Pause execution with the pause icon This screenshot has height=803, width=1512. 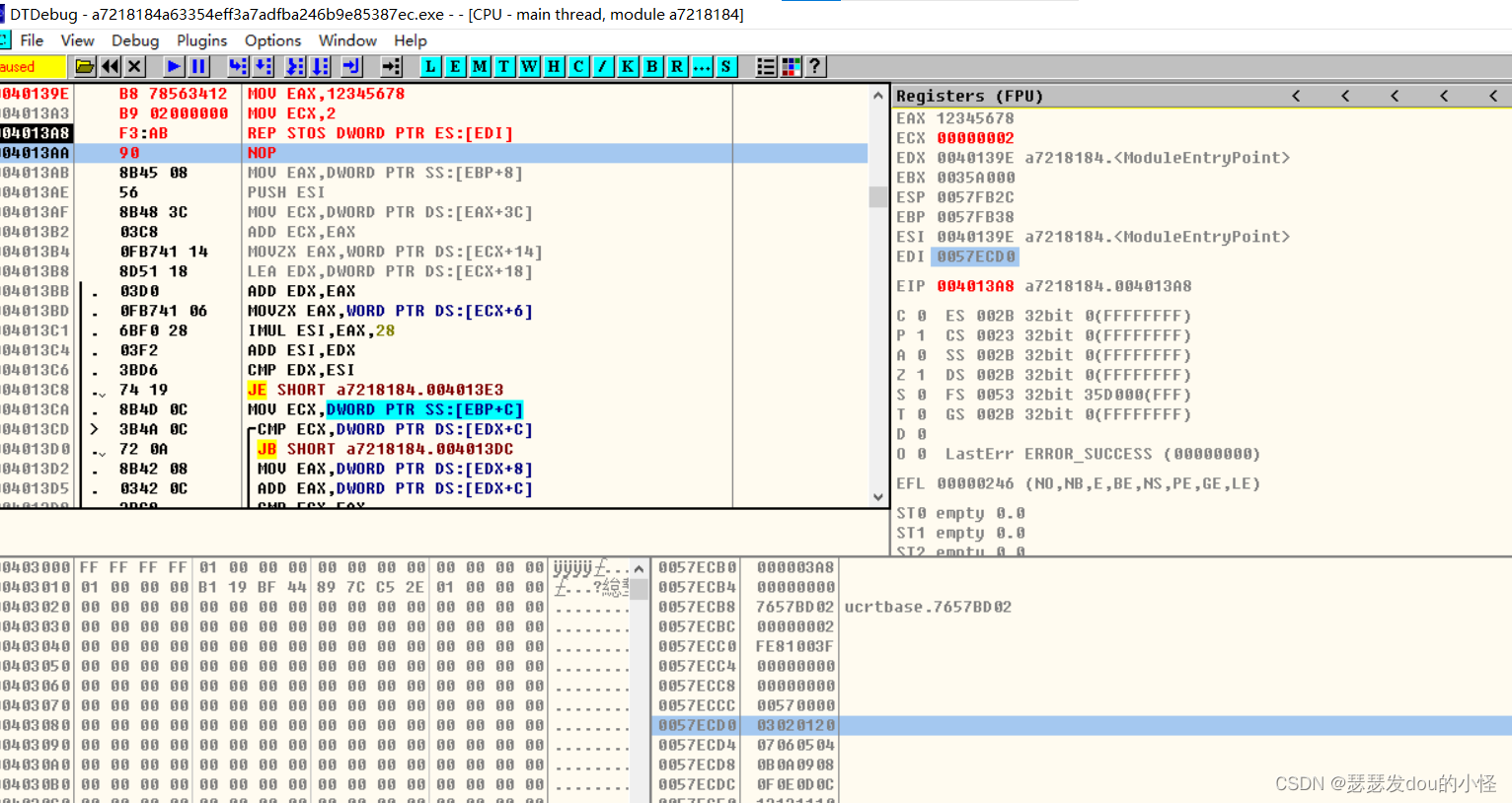coord(198,67)
